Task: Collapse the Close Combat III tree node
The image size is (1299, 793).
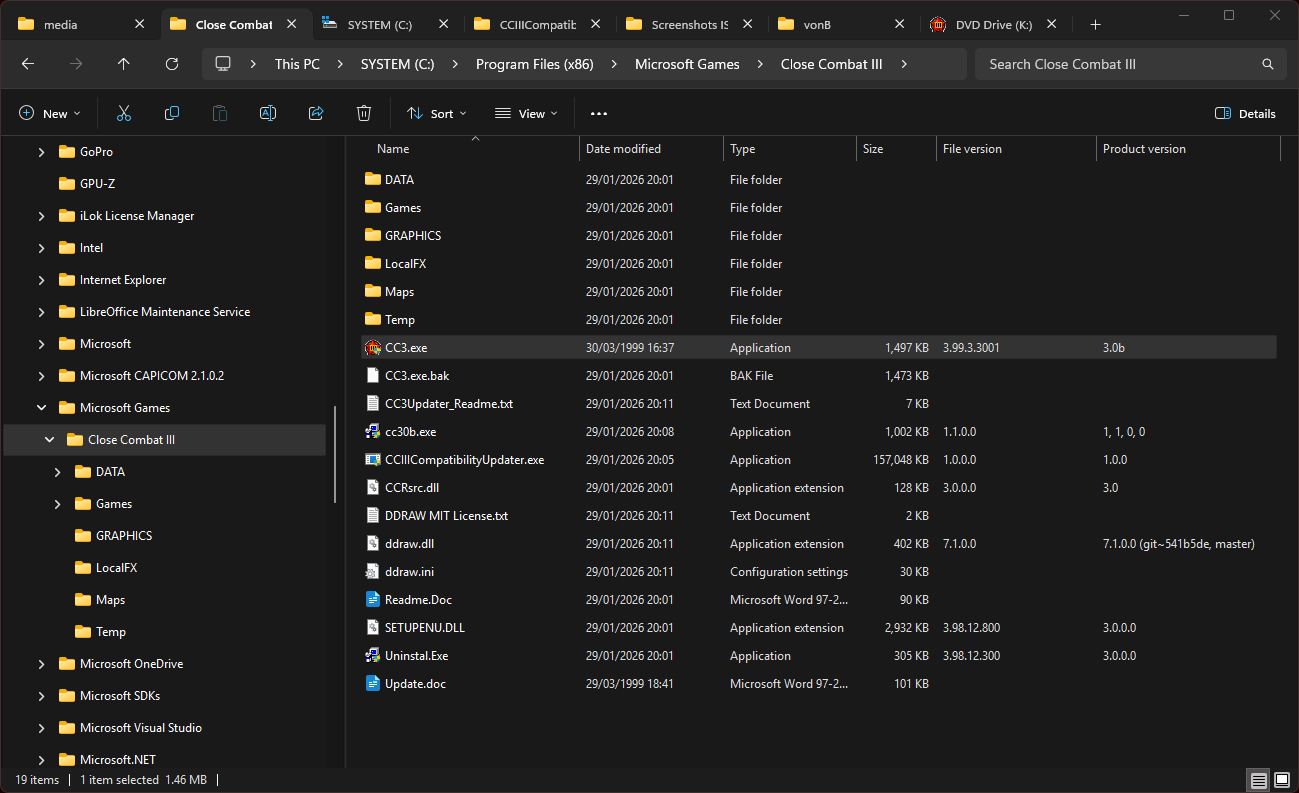Action: 49,440
